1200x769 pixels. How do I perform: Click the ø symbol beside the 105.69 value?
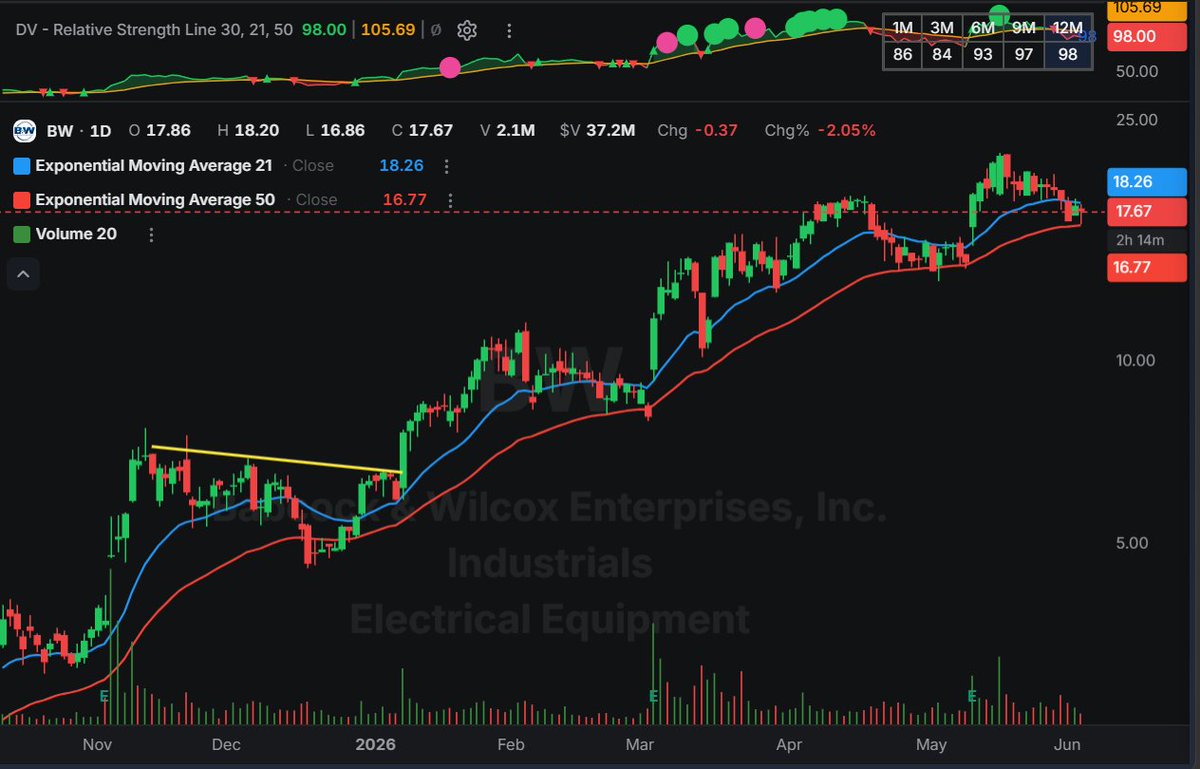(435, 30)
